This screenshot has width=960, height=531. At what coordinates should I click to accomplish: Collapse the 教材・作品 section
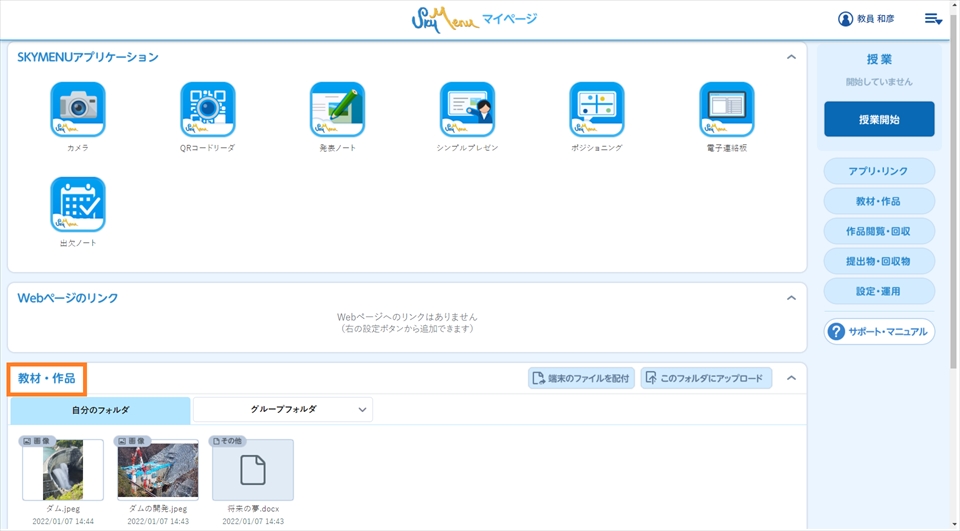point(791,378)
